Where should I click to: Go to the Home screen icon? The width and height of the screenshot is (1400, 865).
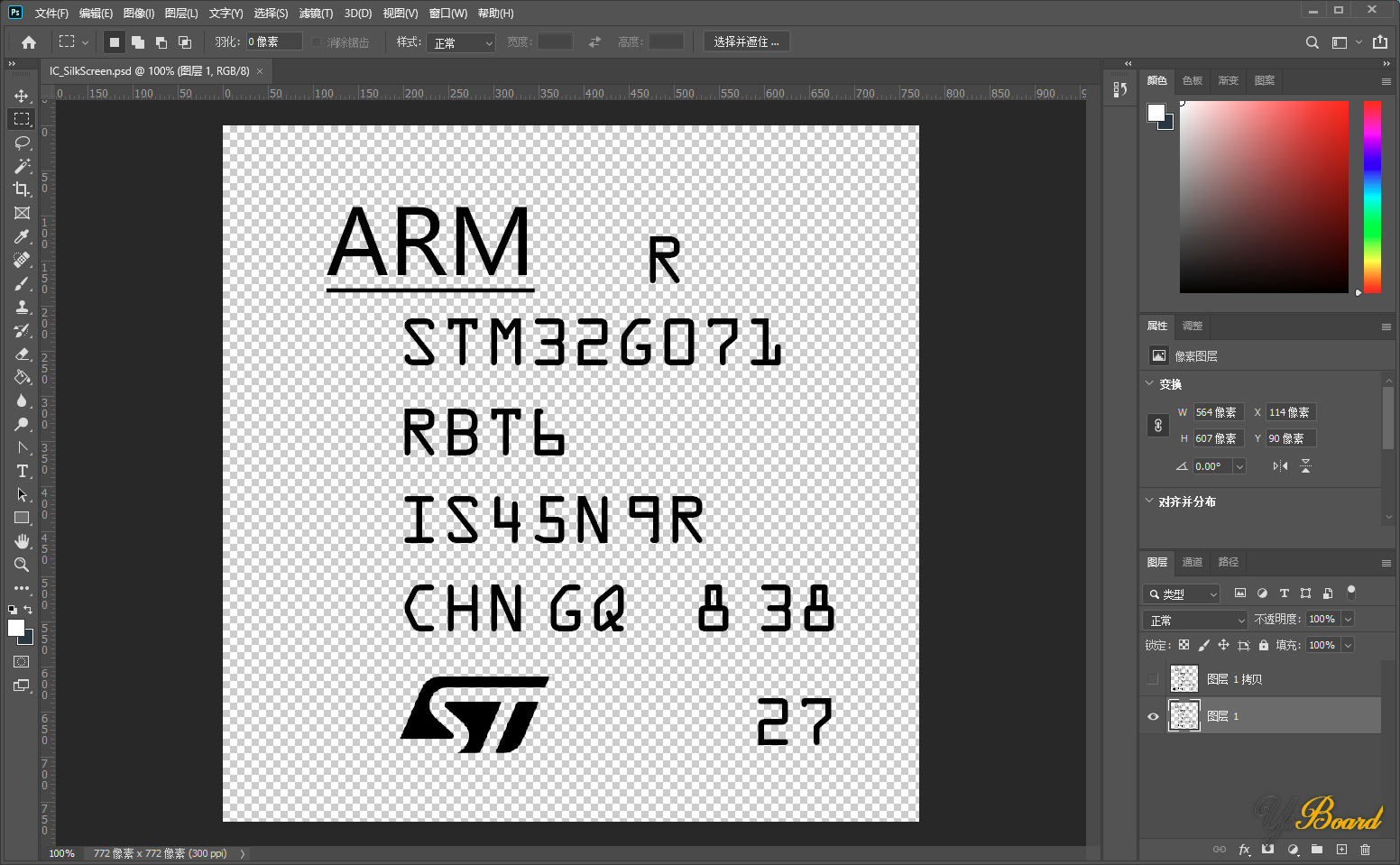tap(29, 42)
